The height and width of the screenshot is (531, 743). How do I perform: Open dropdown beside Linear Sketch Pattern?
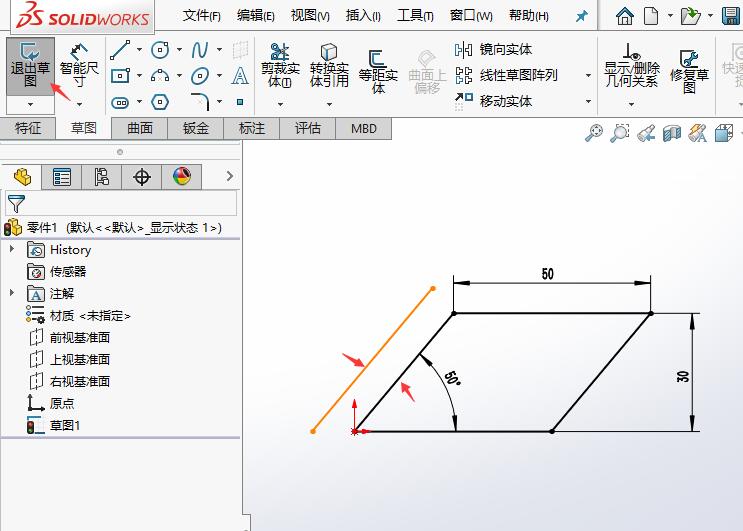point(589,75)
